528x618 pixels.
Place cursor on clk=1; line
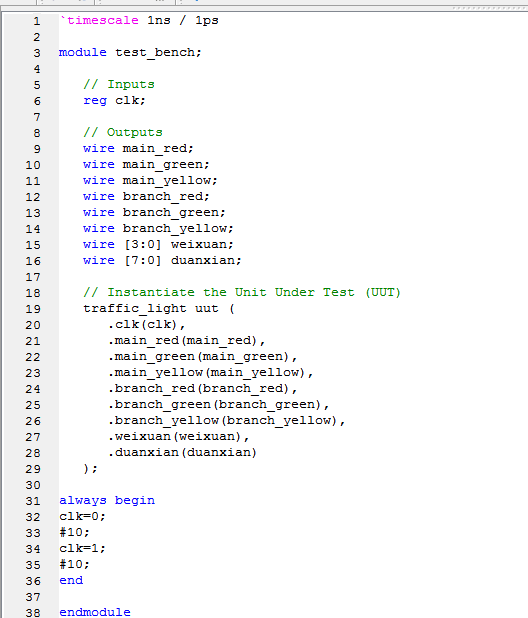(x=82, y=549)
